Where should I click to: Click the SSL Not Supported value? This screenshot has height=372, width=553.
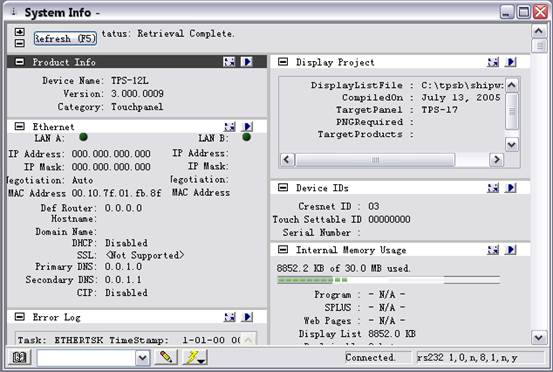click(x=145, y=255)
